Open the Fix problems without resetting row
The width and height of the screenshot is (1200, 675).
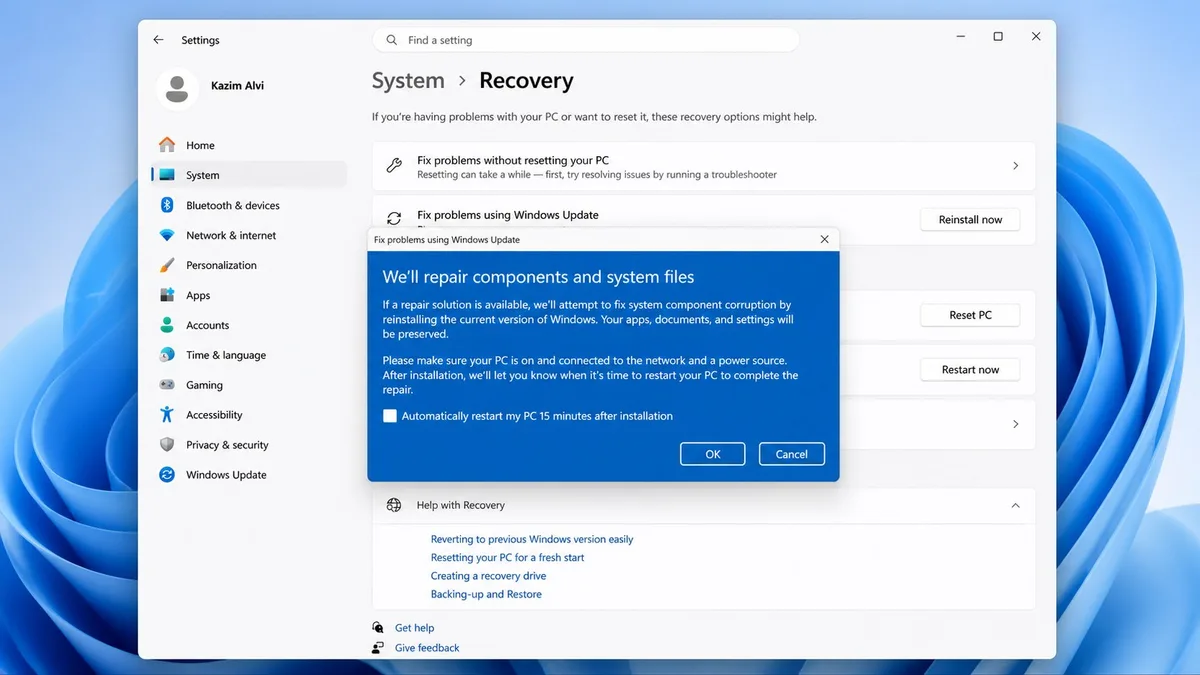[x=703, y=166]
